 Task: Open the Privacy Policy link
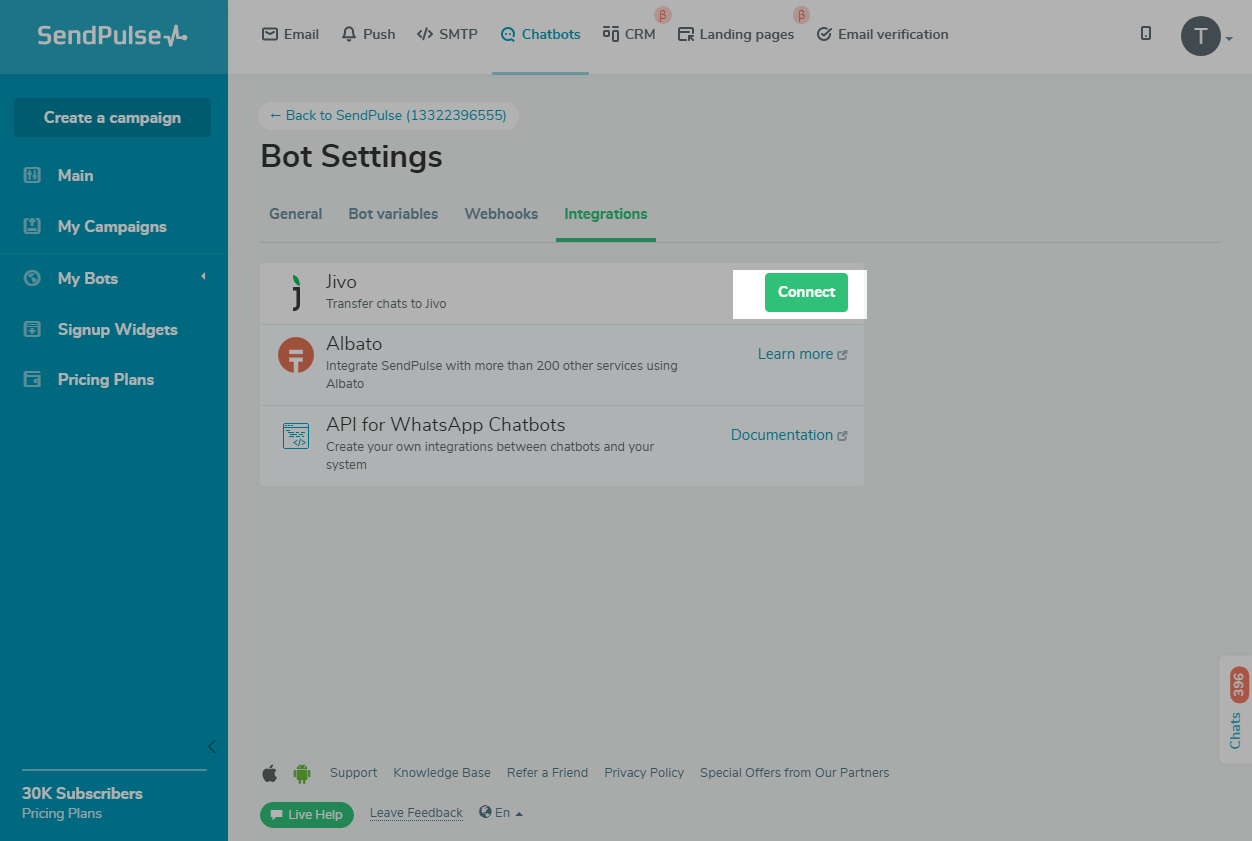(x=644, y=773)
